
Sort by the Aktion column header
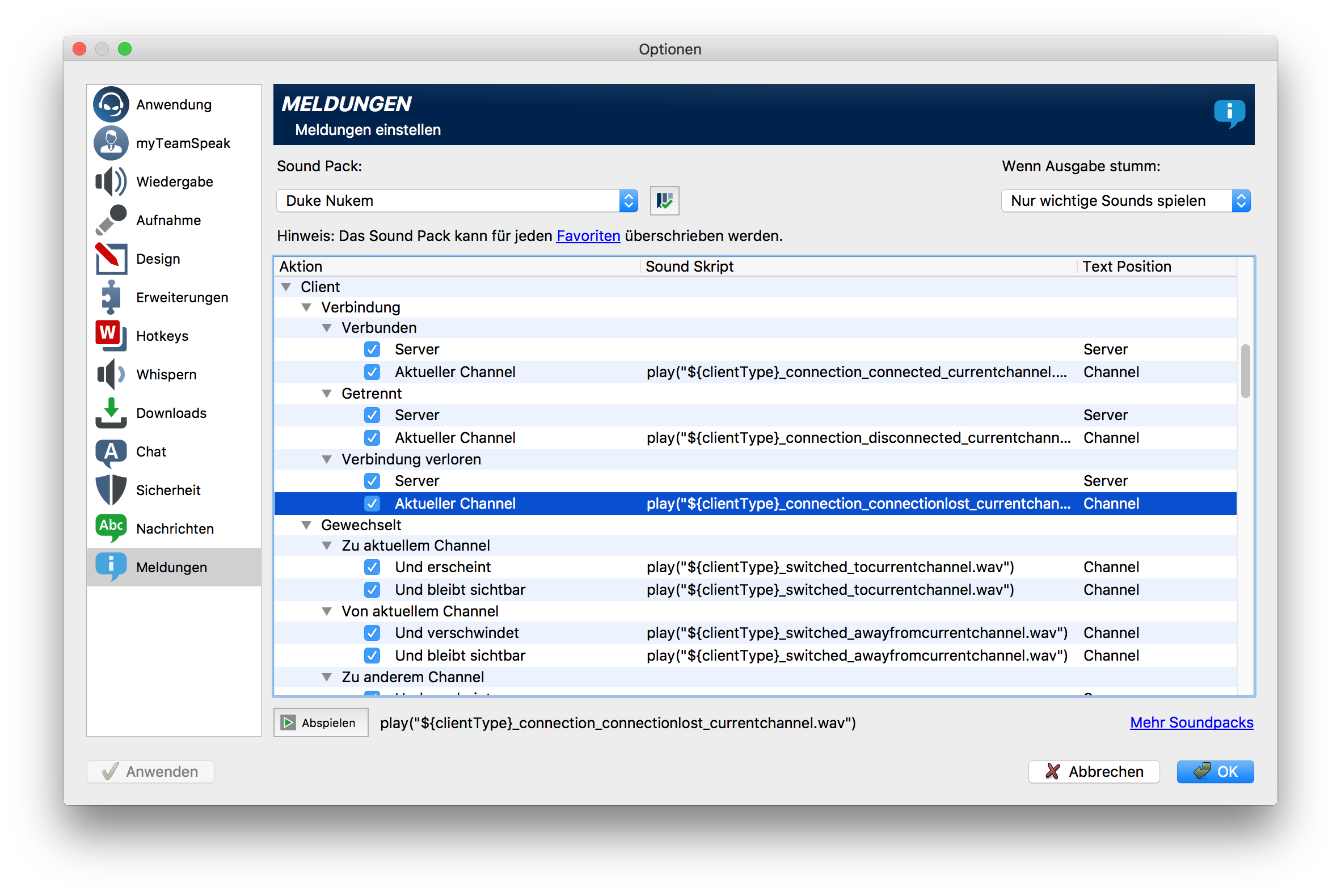tap(457, 267)
